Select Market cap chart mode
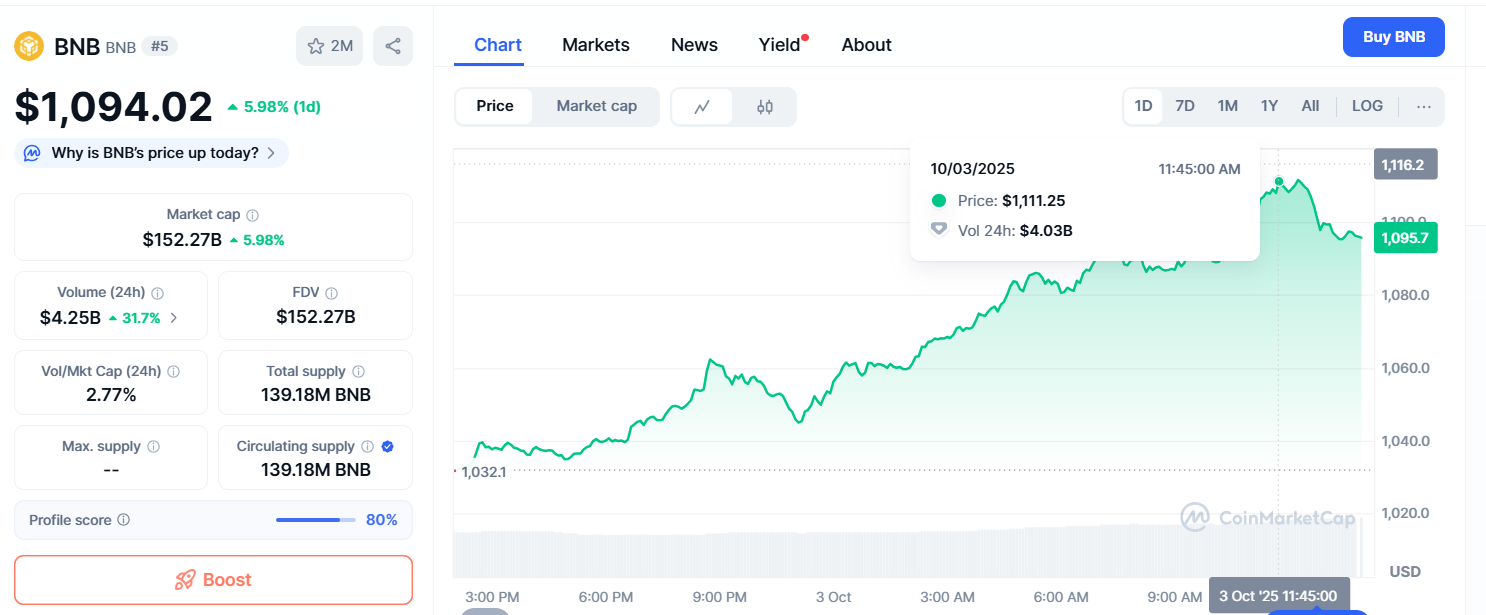This screenshot has width=1486, height=615. click(597, 106)
